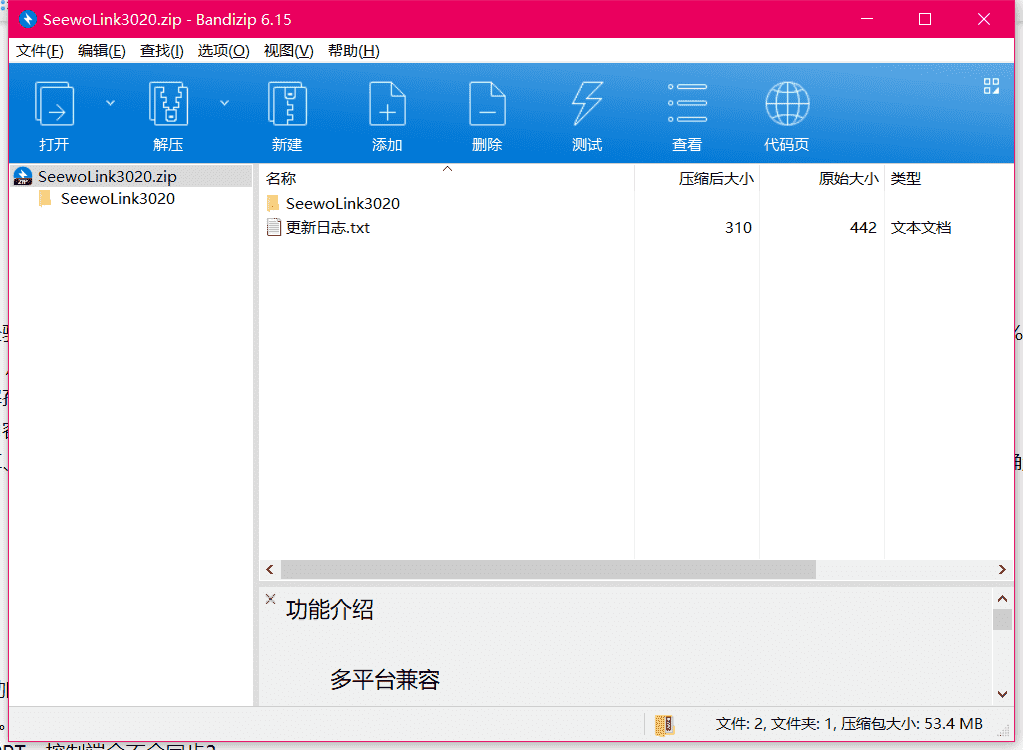Open the 查找(I) menu
This screenshot has height=750, width=1023.
162,51
